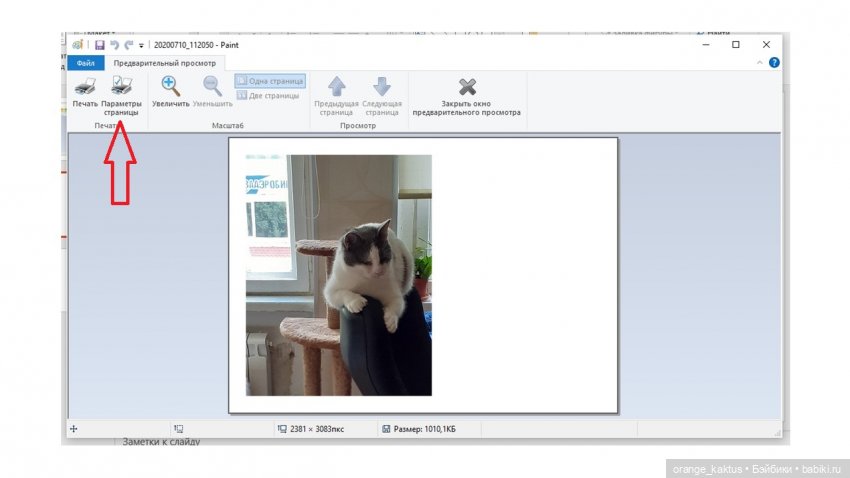Viewport: 850px width, 478px height.
Task: Click image dimensions 2381 × 3083 in status bar
Action: click(x=315, y=428)
